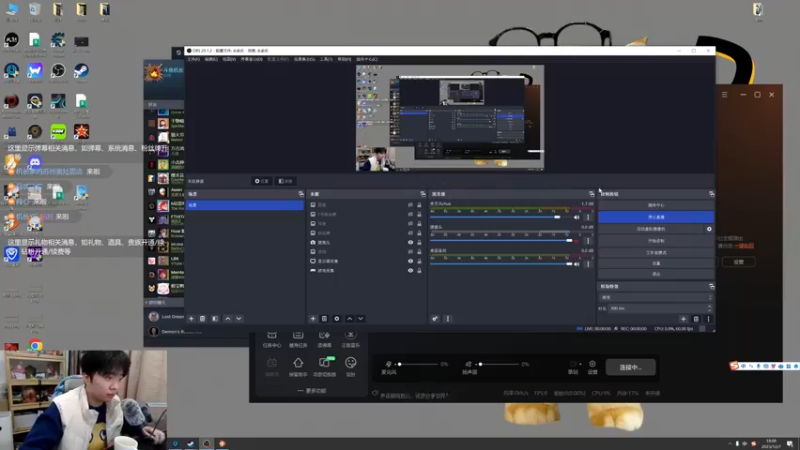Add a scene transition with plus icon

click(x=683, y=319)
